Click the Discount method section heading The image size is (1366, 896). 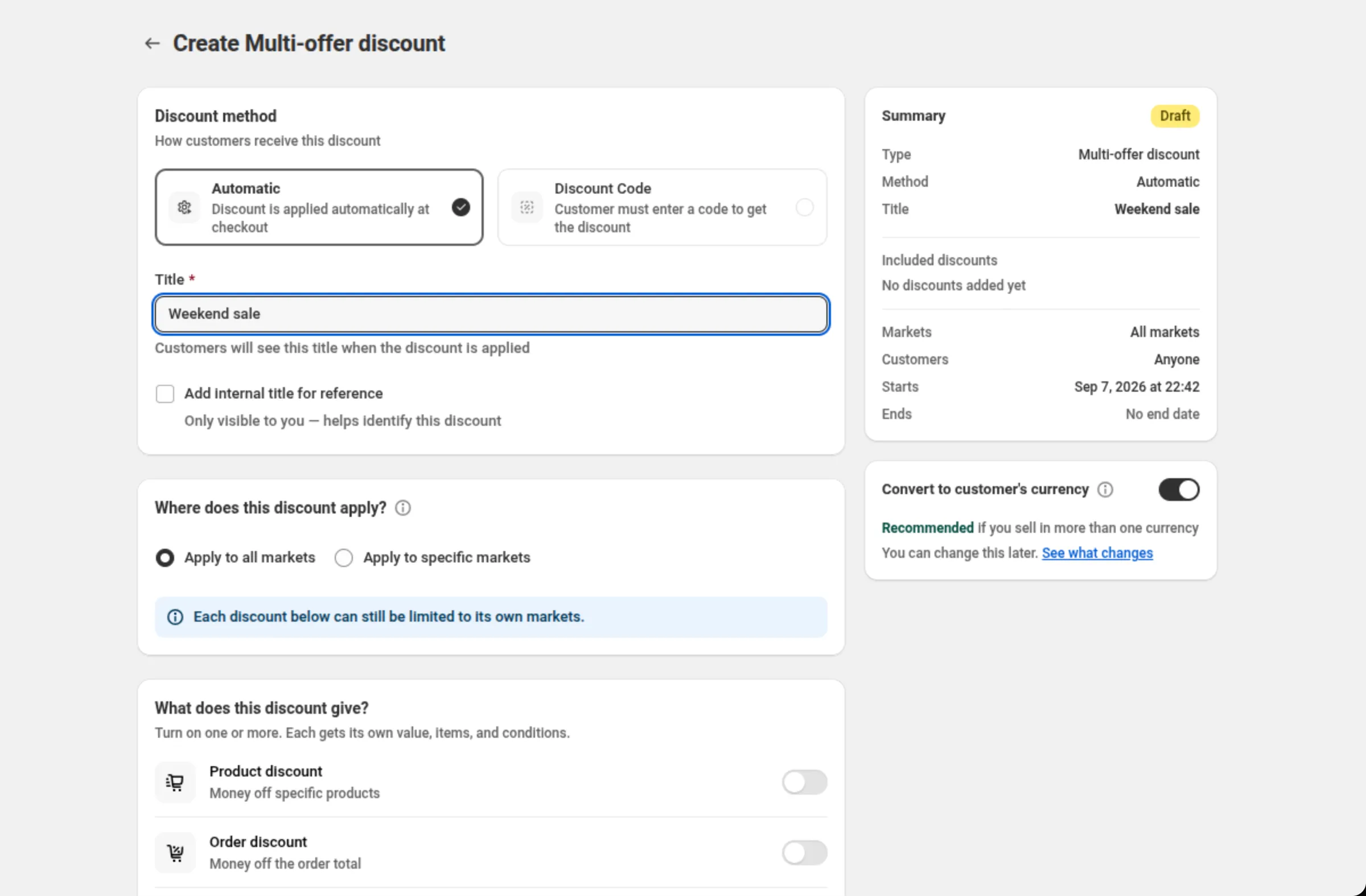(x=215, y=116)
